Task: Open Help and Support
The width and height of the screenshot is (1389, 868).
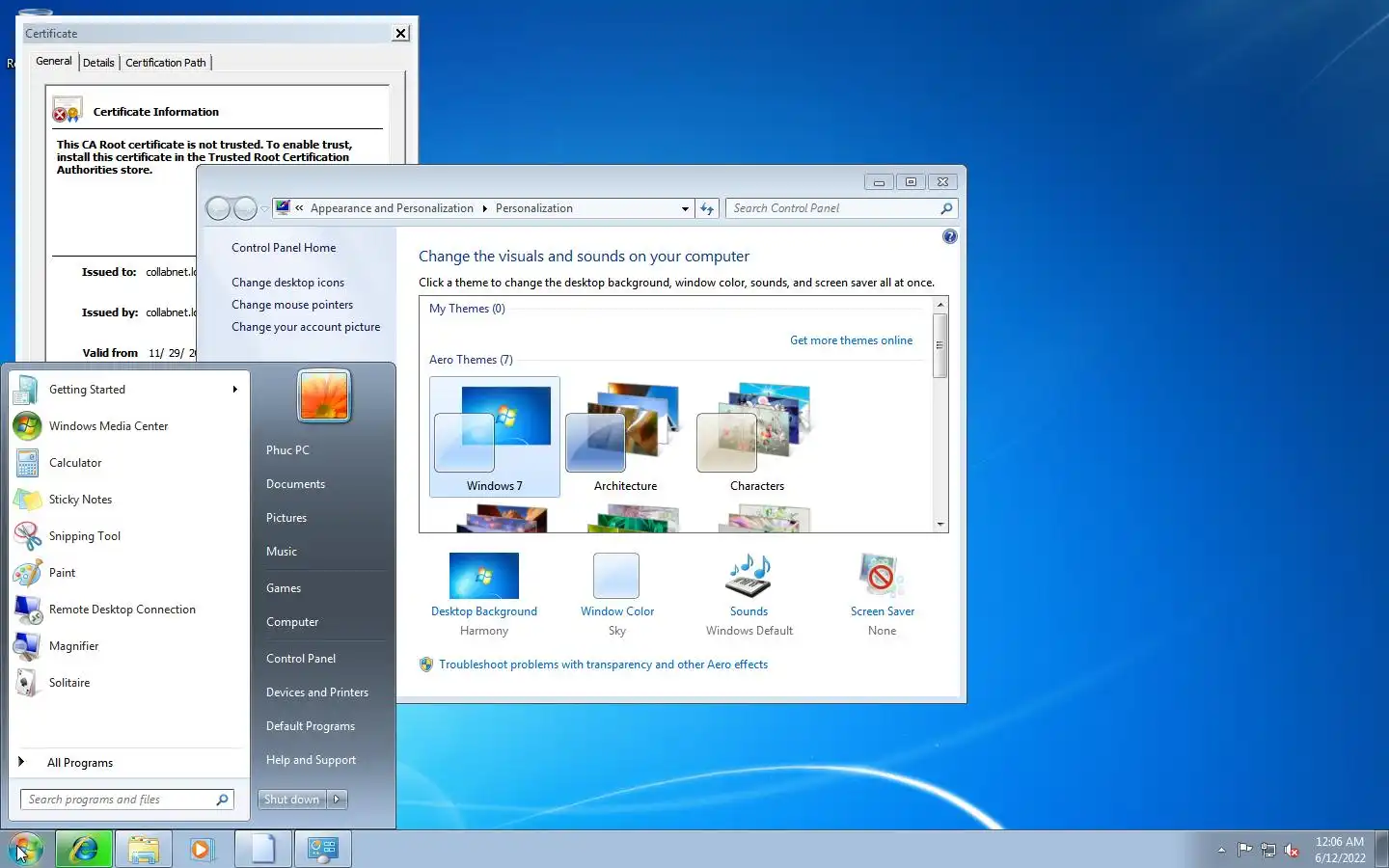Action: 311,760
